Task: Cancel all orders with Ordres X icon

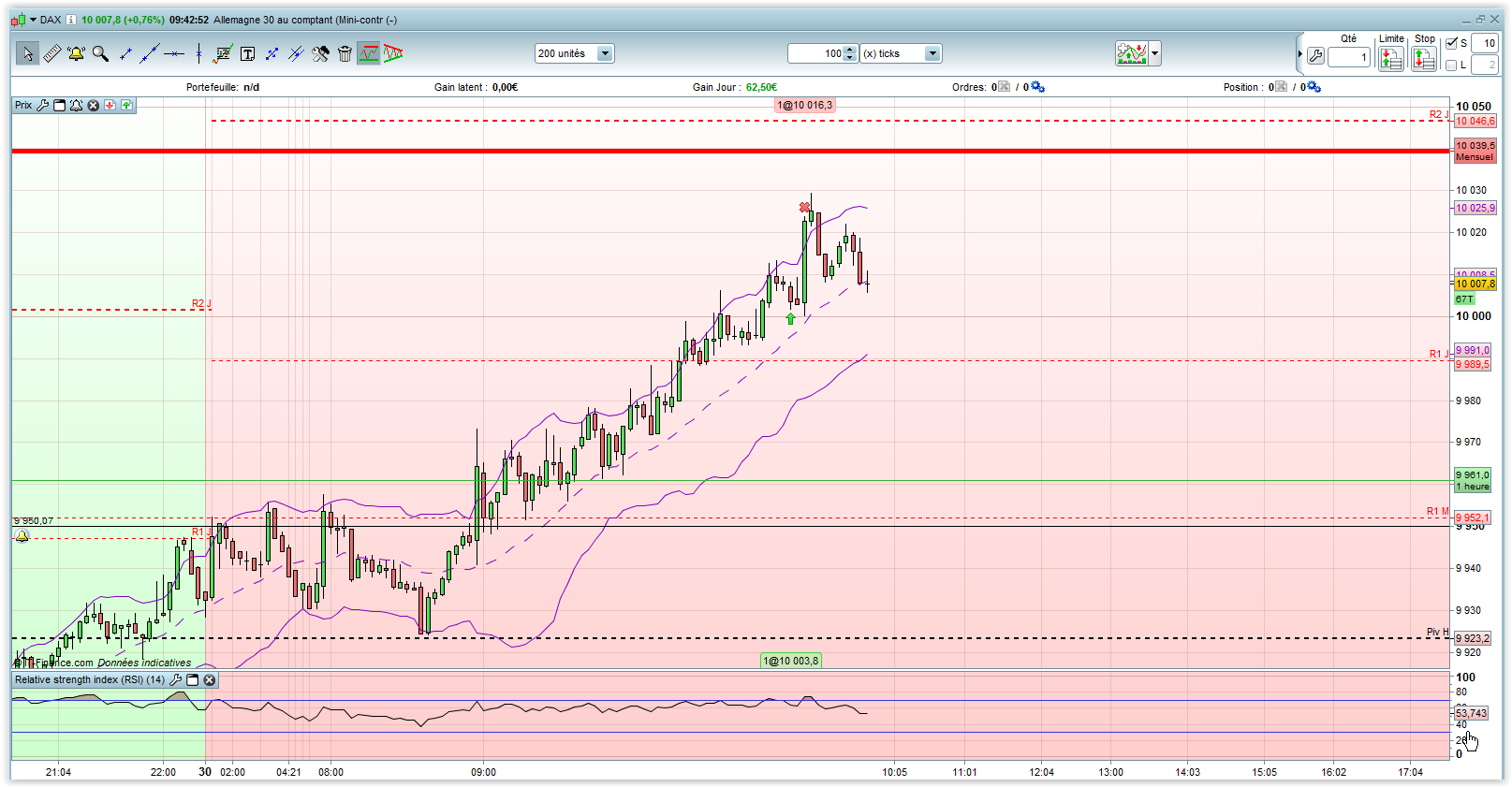Action: click(x=1005, y=87)
